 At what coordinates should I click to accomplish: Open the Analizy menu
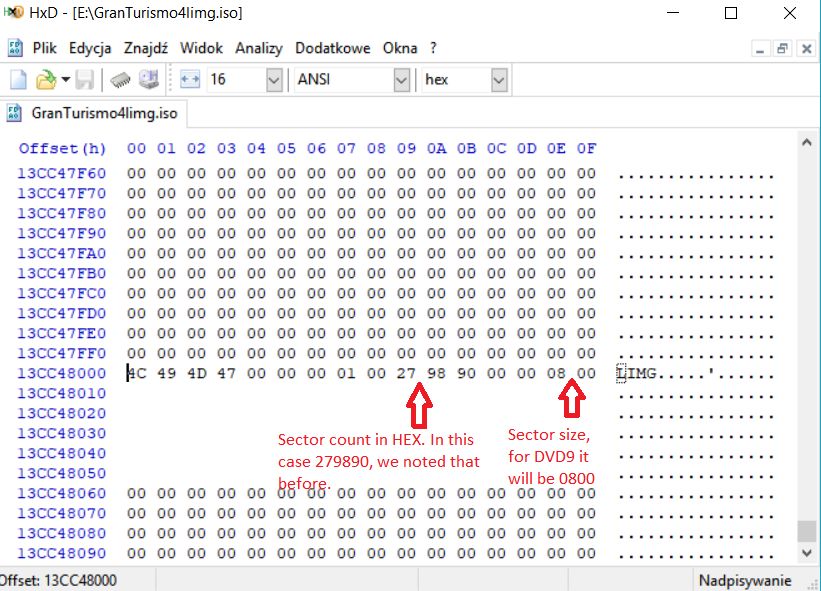pos(259,48)
